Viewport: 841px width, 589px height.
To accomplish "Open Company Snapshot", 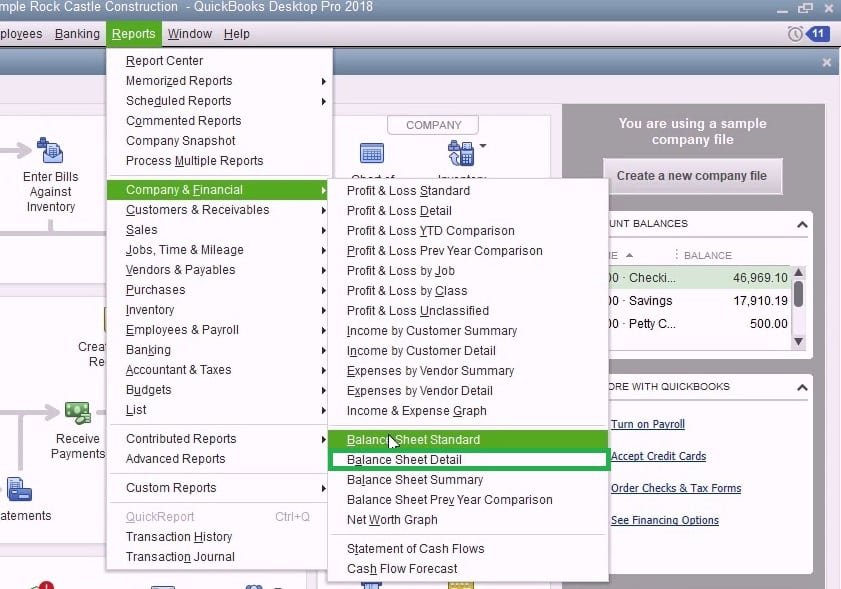I will coord(219,141).
